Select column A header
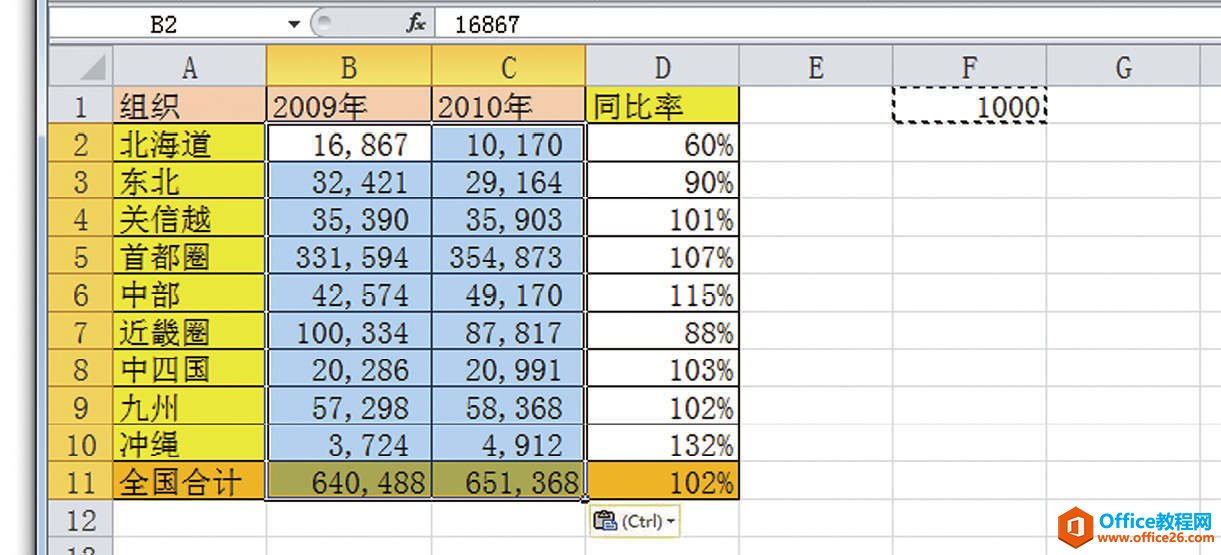Image resolution: width=1221 pixels, height=555 pixels. point(189,67)
